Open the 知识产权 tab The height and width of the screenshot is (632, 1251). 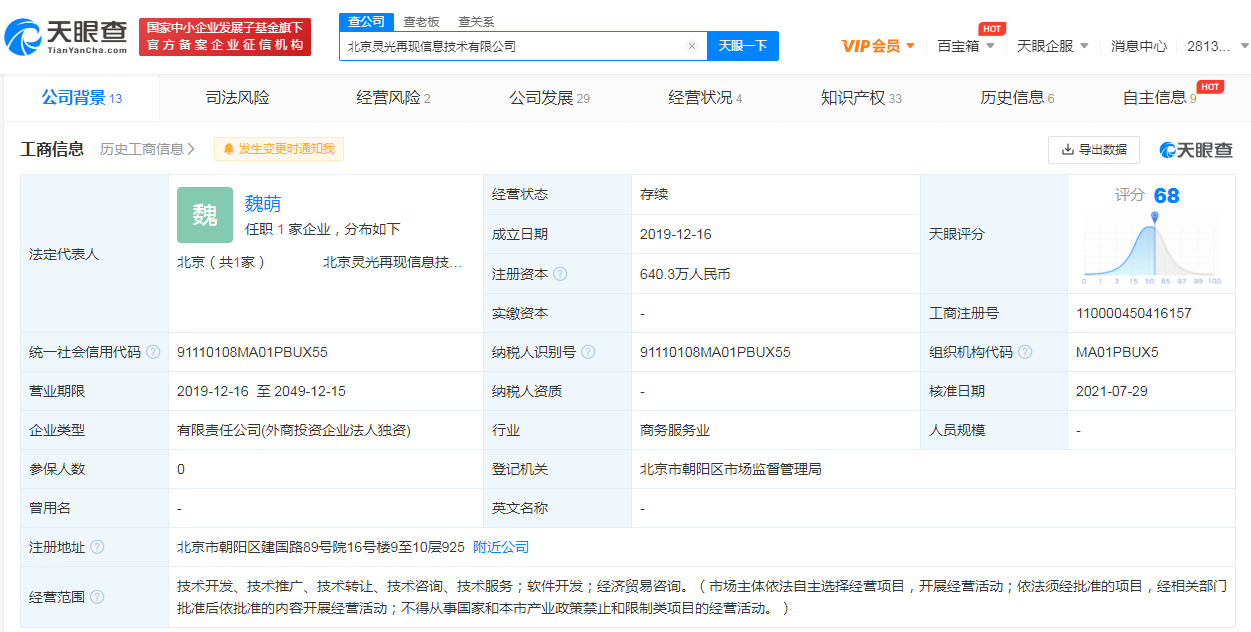click(x=861, y=98)
